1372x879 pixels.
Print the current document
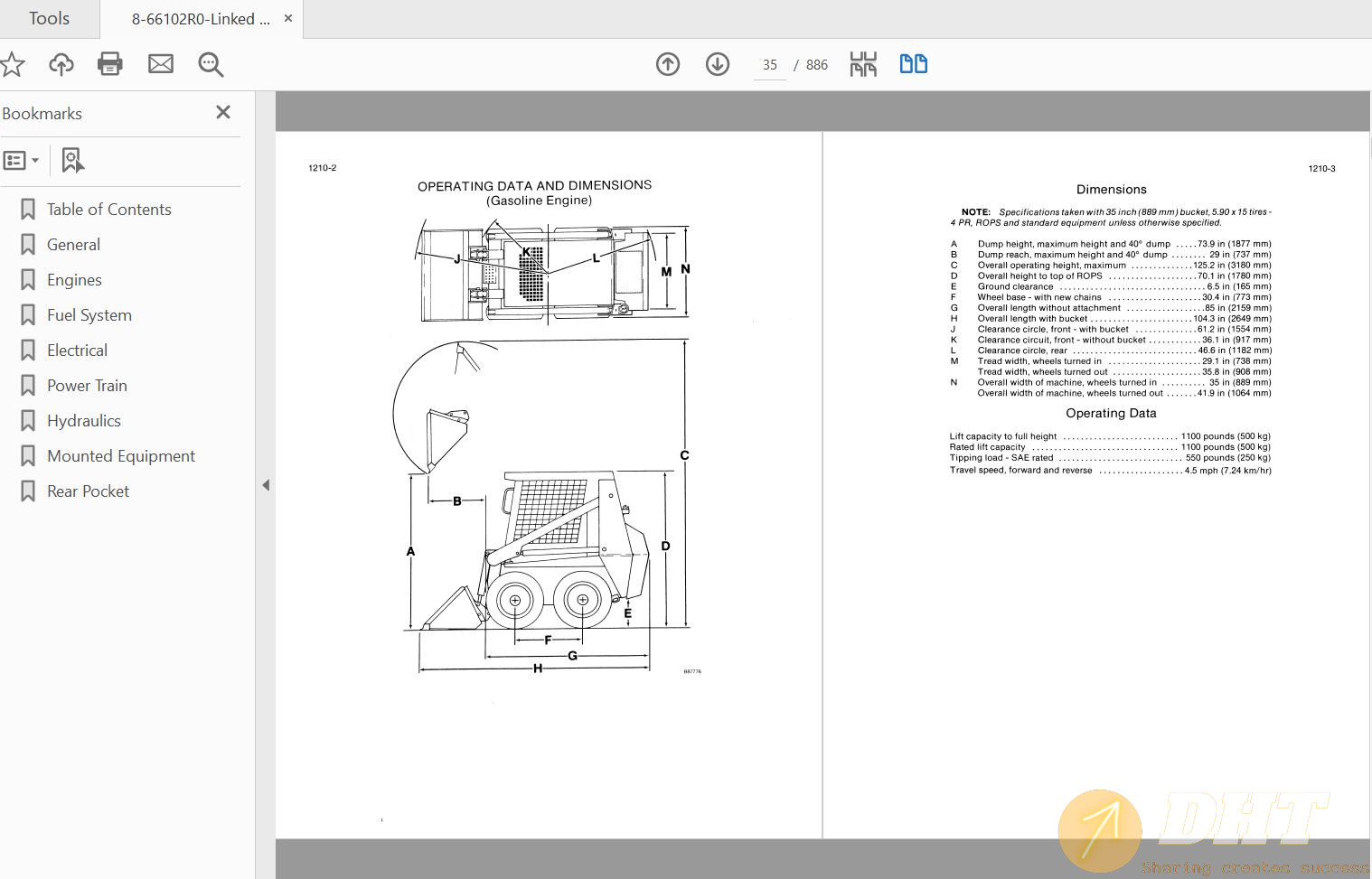pos(109,64)
